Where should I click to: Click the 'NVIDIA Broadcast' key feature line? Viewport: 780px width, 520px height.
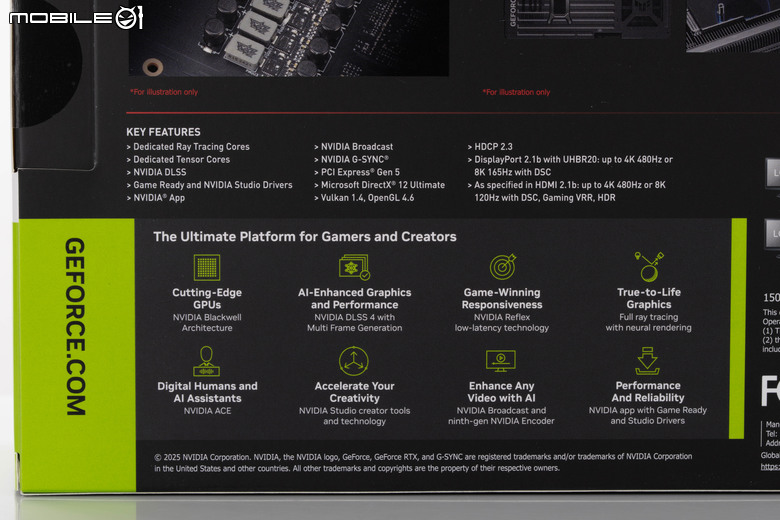354,147
